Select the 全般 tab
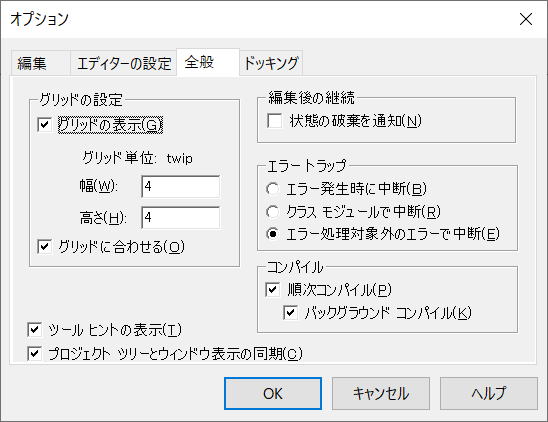Viewport: 548px width, 422px height. (208, 63)
